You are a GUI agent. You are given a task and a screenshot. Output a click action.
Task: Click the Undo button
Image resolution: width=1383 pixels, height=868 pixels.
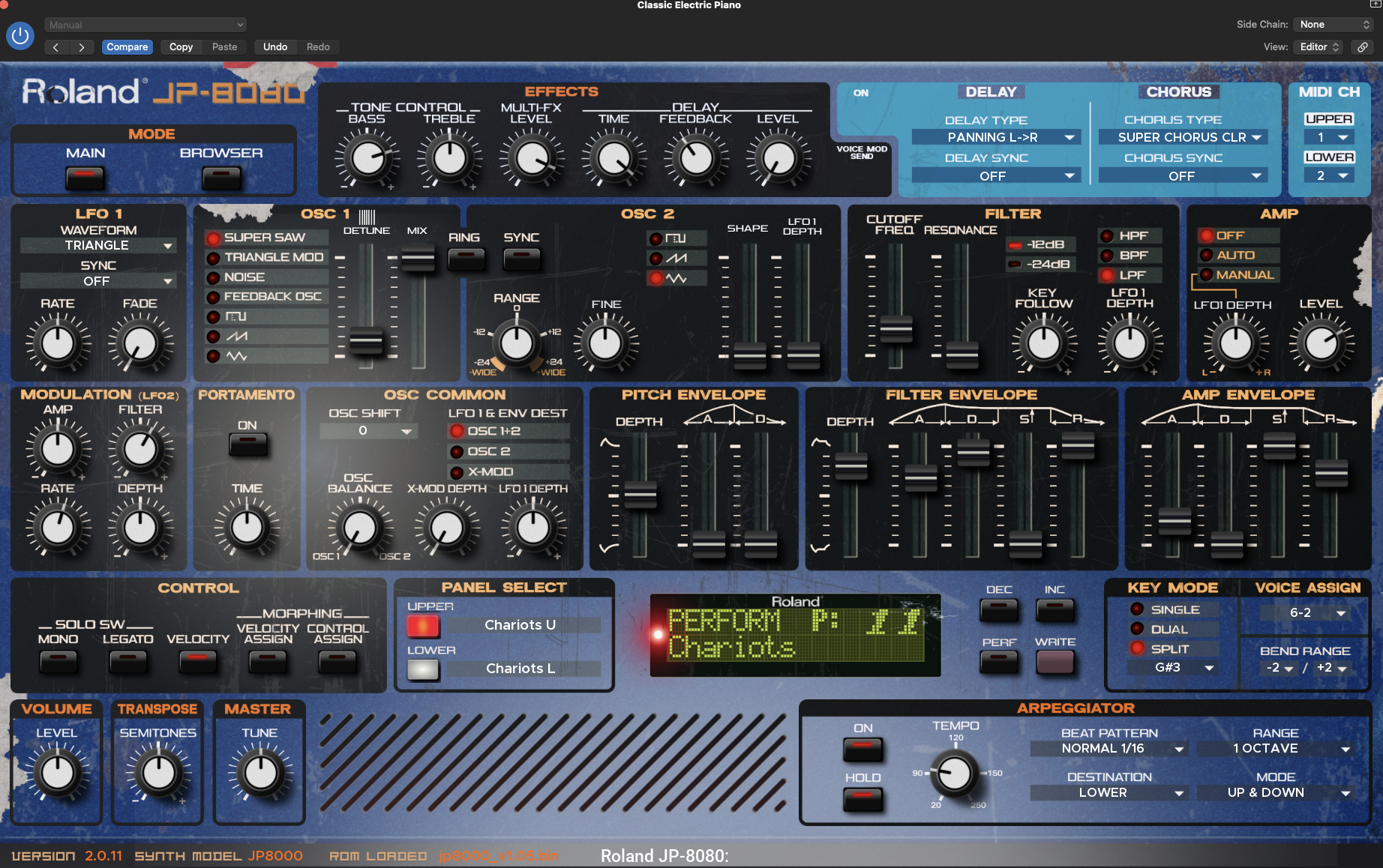275,46
